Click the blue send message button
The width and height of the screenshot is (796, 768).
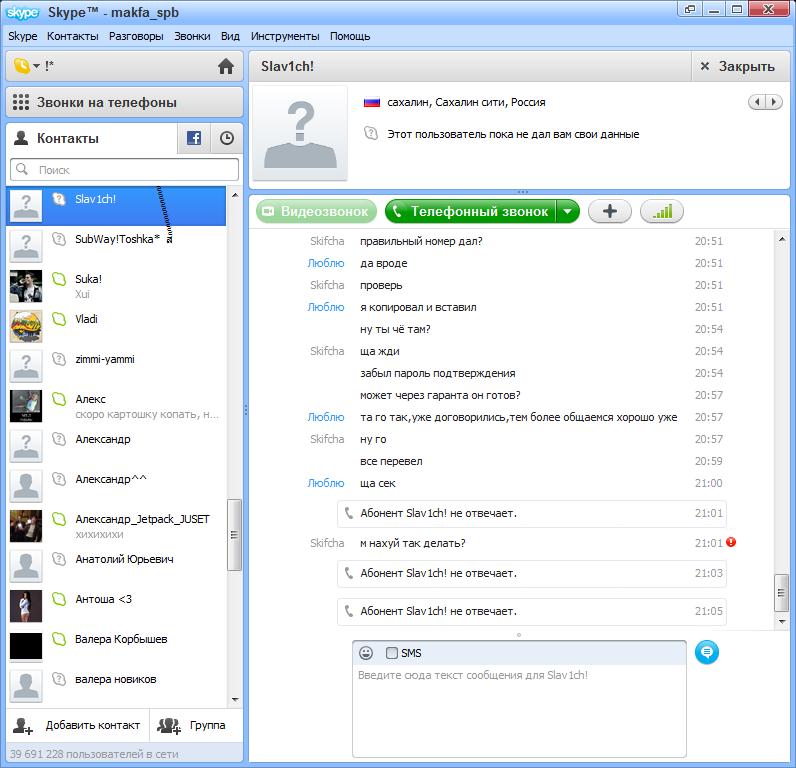(707, 652)
